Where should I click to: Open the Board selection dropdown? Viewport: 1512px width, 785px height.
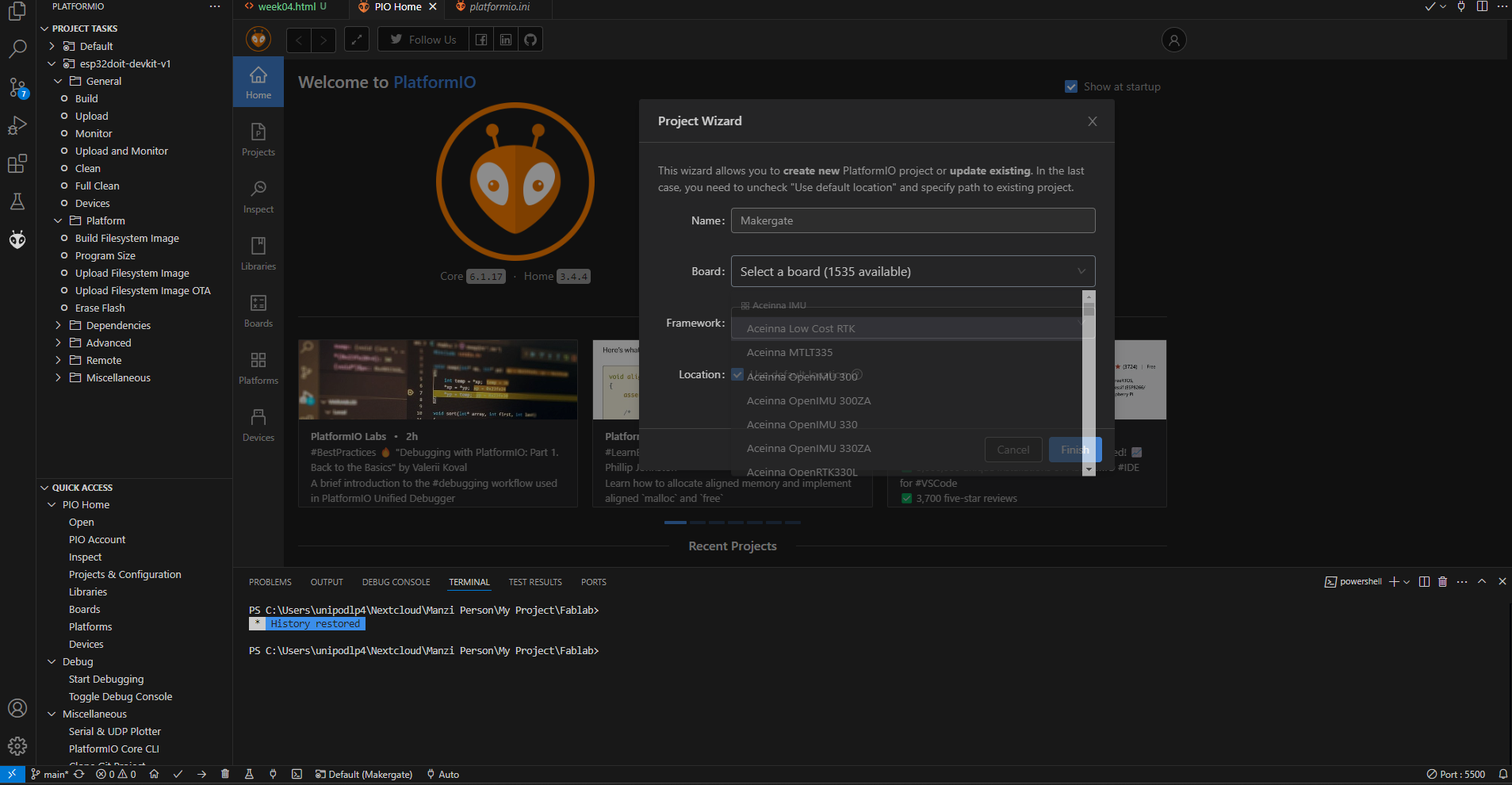913,271
